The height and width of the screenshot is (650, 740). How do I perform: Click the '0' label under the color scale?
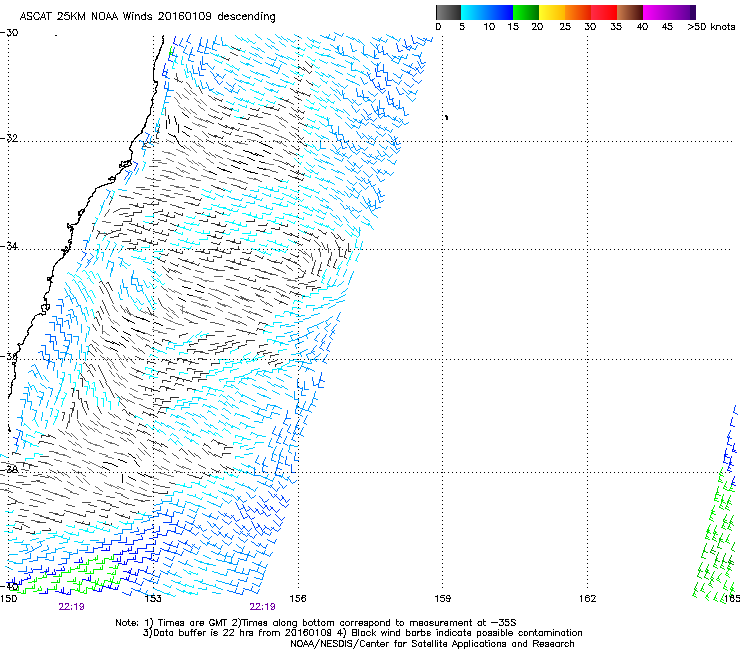click(x=438, y=27)
